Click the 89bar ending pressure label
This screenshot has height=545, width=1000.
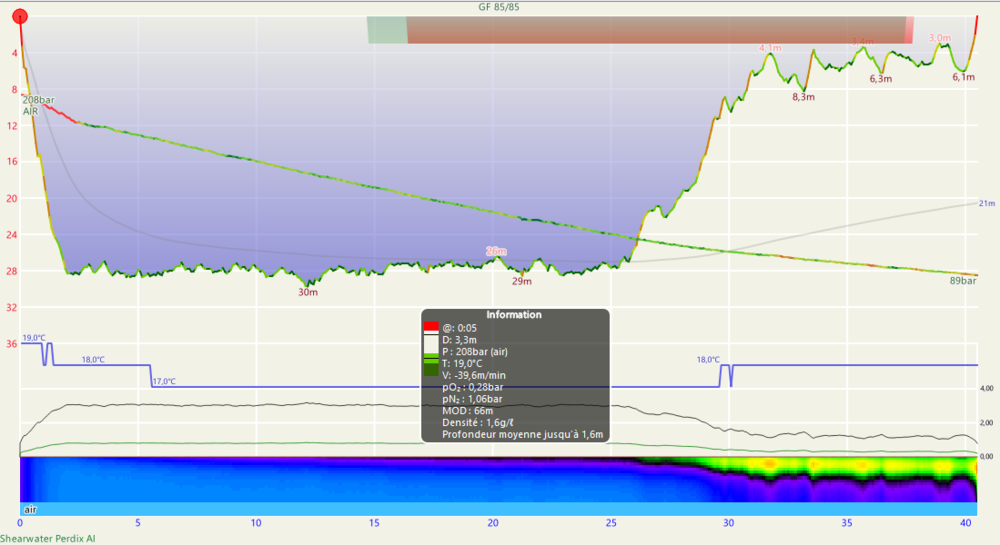tap(963, 280)
